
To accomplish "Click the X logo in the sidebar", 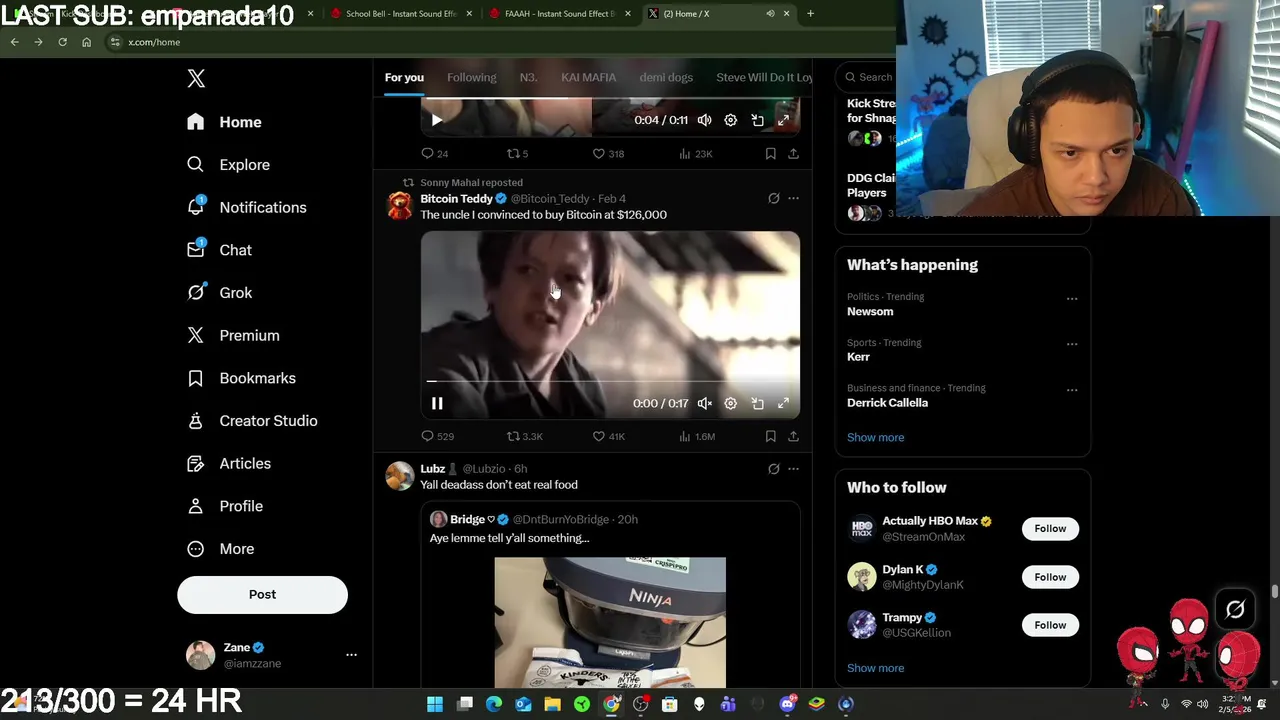I will coord(196,79).
